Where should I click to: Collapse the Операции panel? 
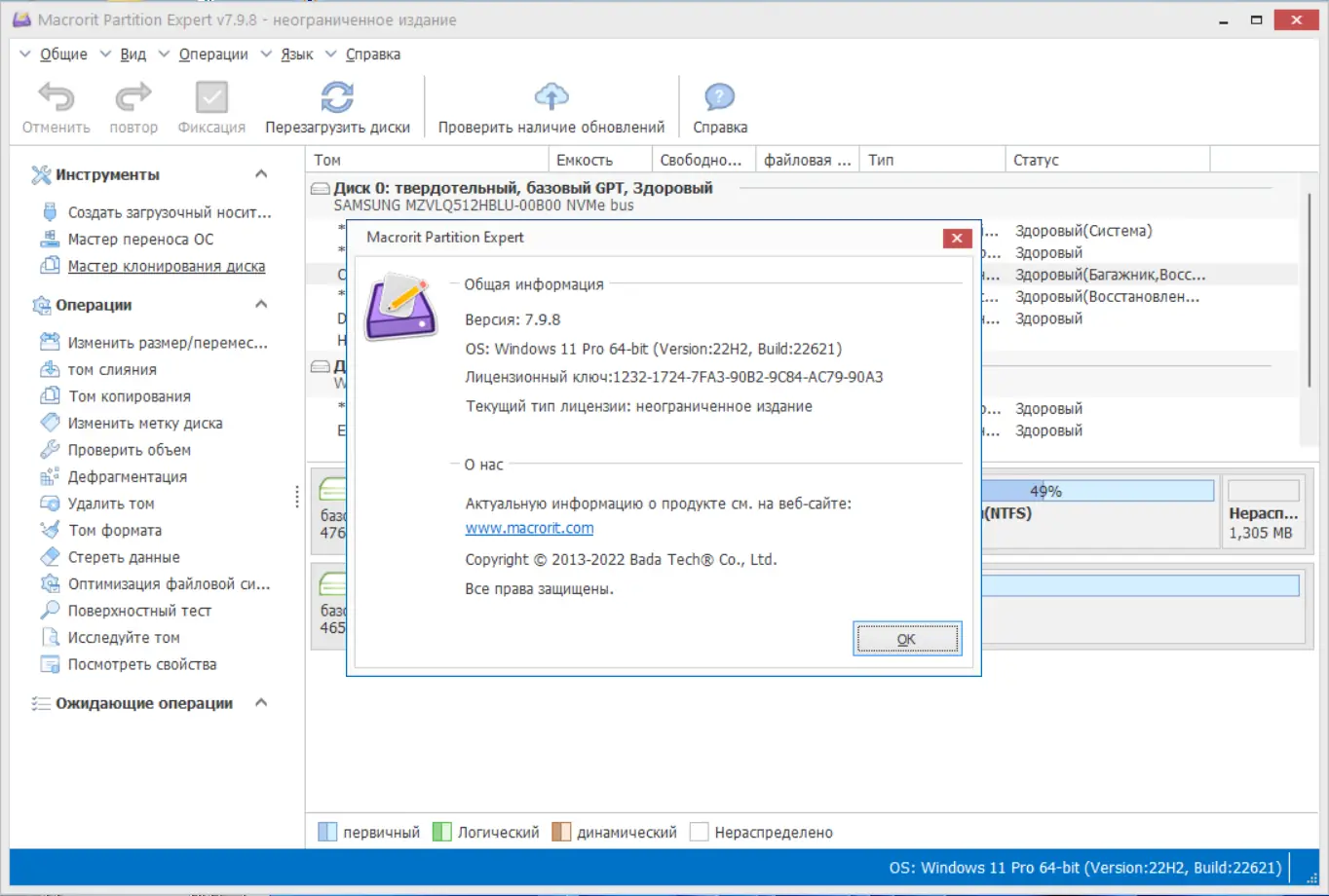[261, 304]
